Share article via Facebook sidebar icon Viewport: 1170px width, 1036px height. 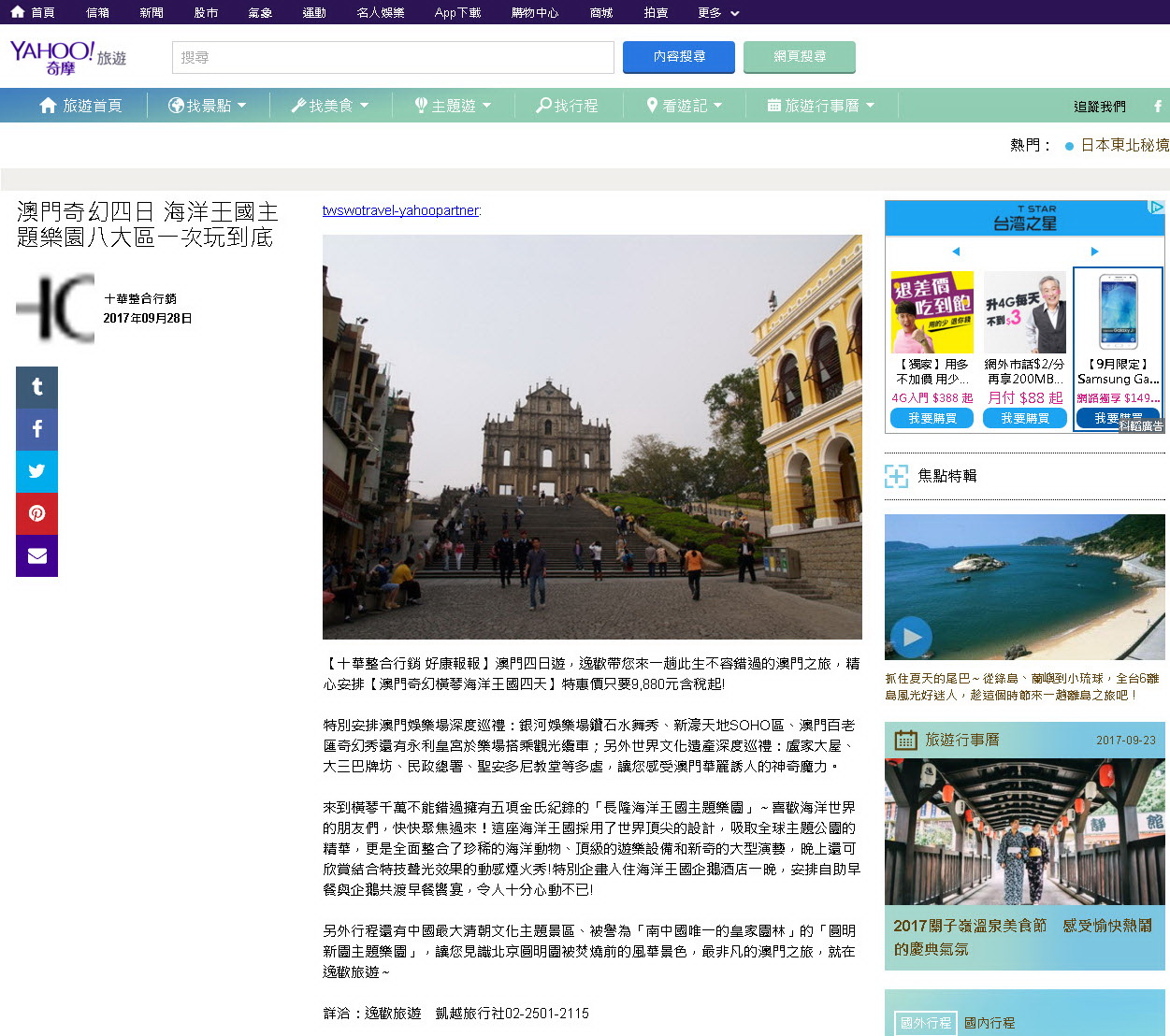[36, 429]
